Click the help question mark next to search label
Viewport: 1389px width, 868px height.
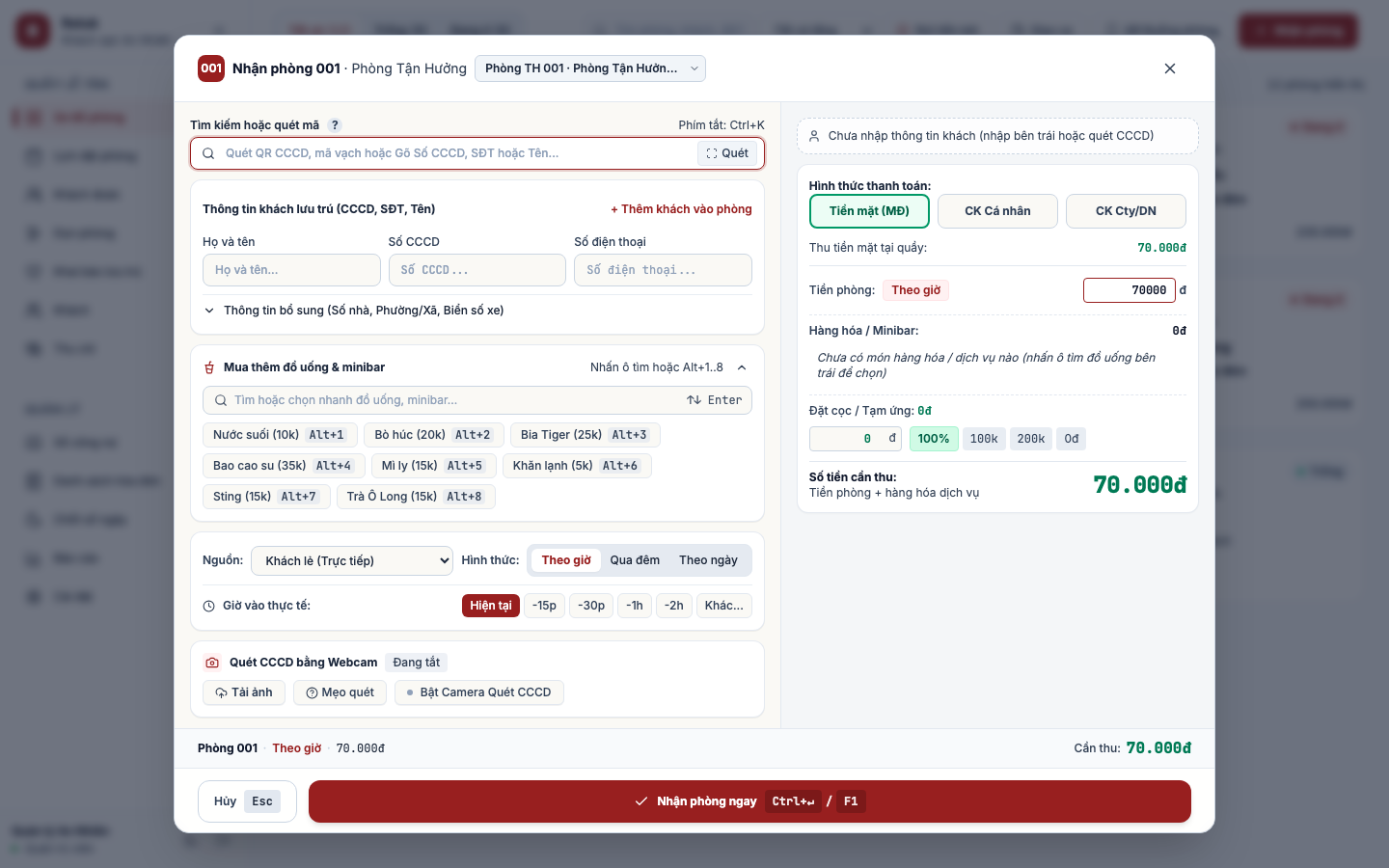click(335, 125)
